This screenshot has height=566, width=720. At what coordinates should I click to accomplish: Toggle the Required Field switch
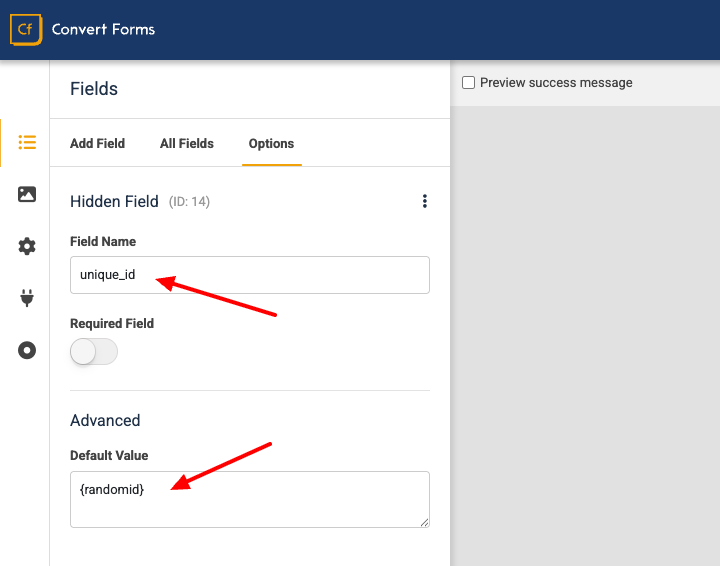point(94,352)
